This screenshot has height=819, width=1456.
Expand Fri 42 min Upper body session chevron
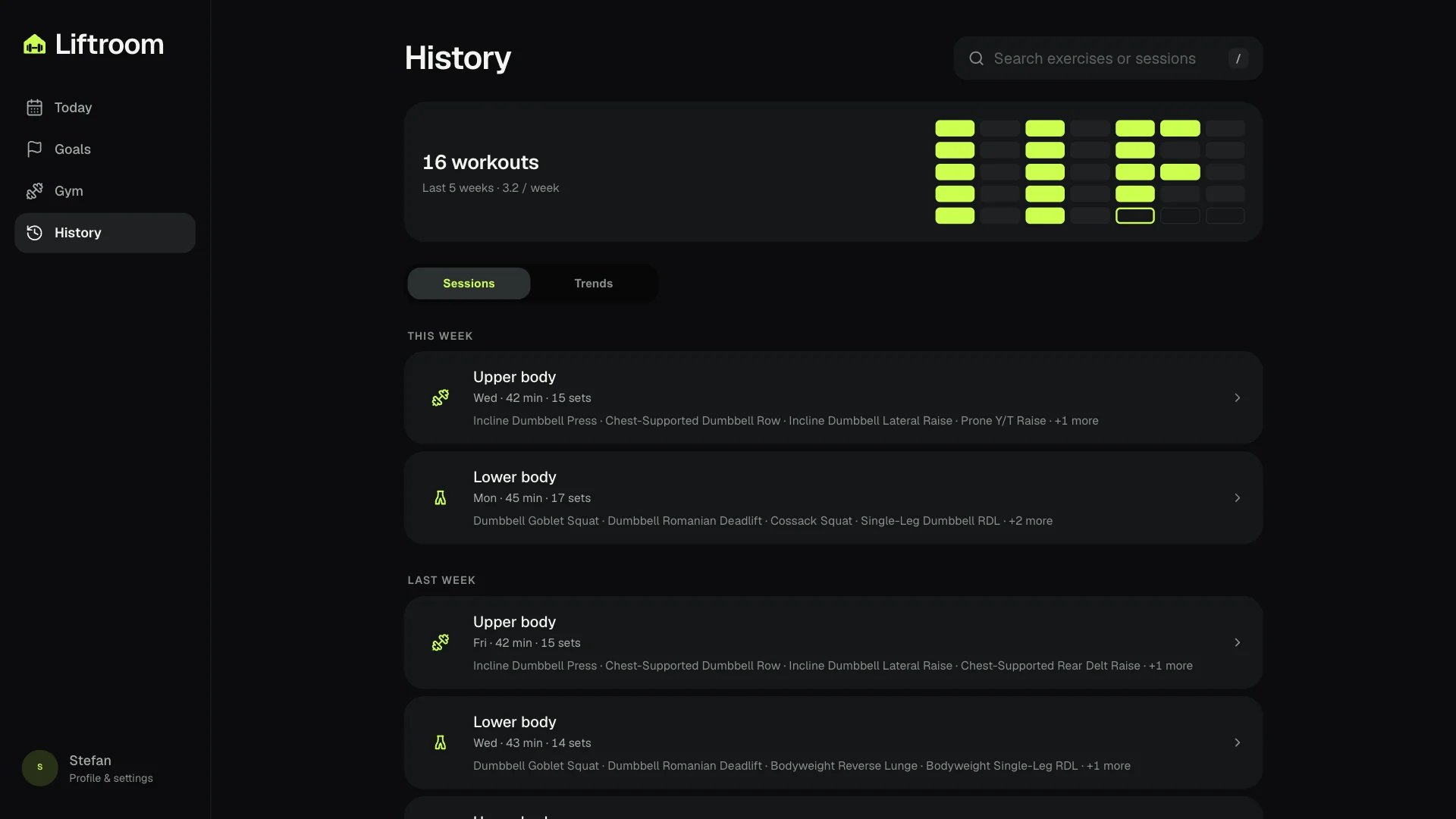(1237, 642)
